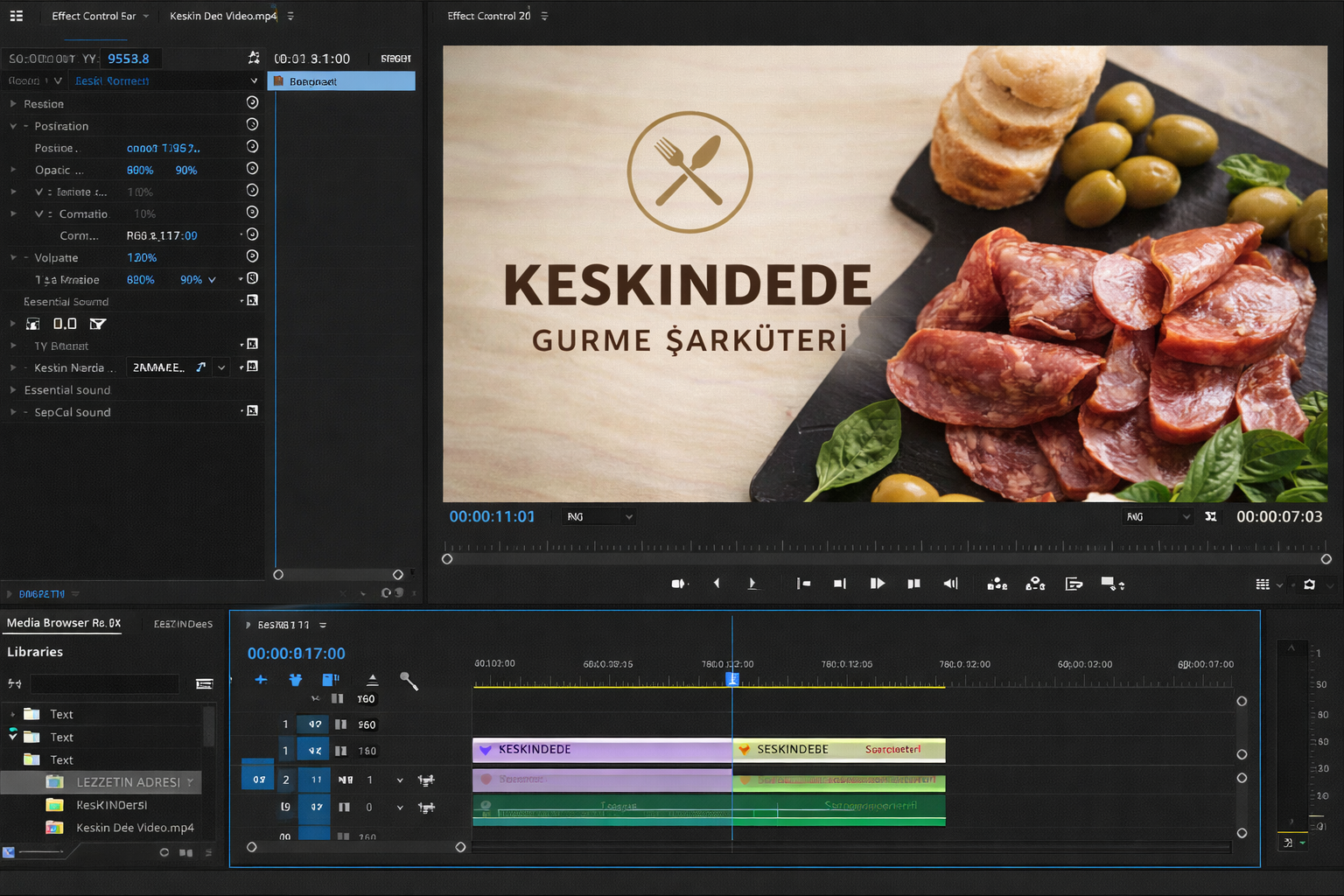The width and height of the screenshot is (1344, 896).
Task: Toggle the animation stopwatch for Volpatte property
Action: click(x=252, y=256)
